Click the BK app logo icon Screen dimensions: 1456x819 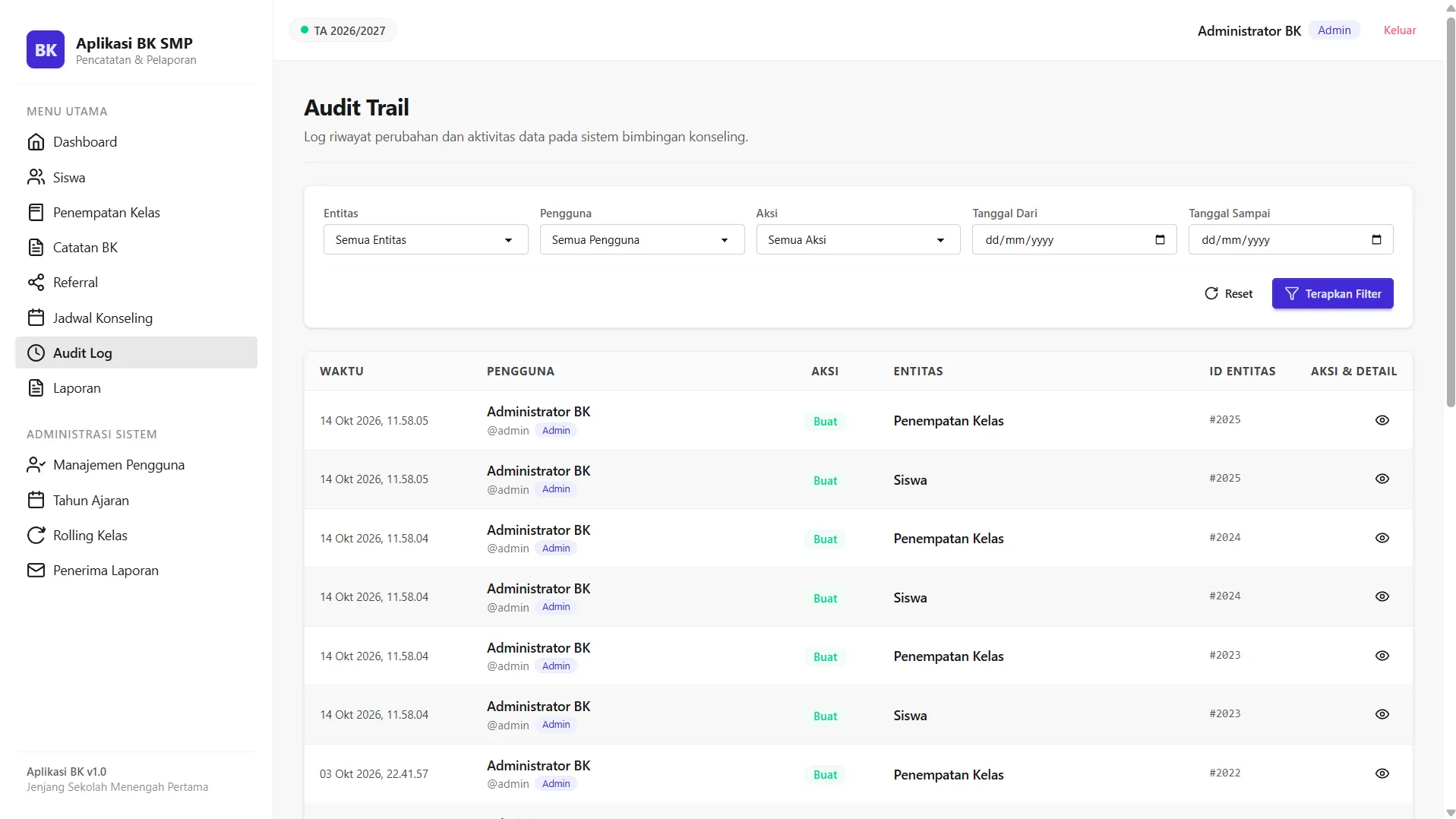(x=46, y=49)
